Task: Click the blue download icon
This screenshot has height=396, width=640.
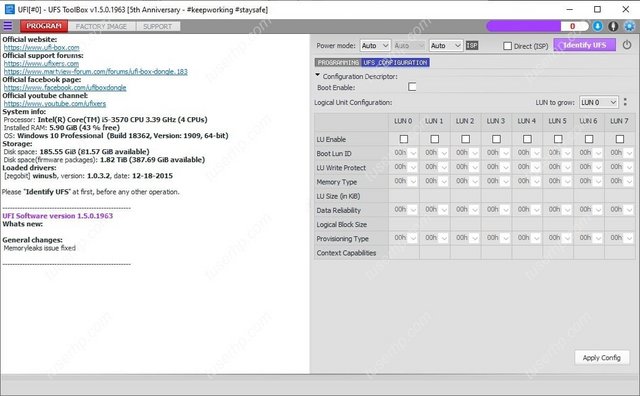Action: click(598, 26)
